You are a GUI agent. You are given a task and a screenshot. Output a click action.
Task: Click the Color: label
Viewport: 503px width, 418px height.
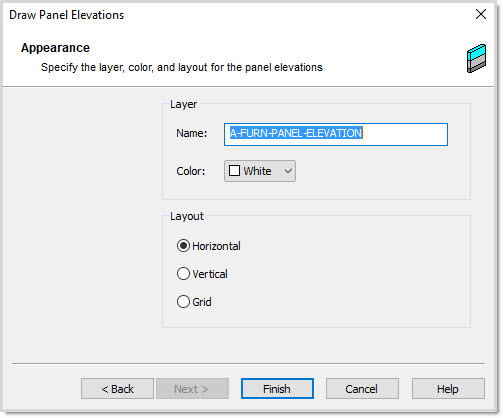click(191, 171)
